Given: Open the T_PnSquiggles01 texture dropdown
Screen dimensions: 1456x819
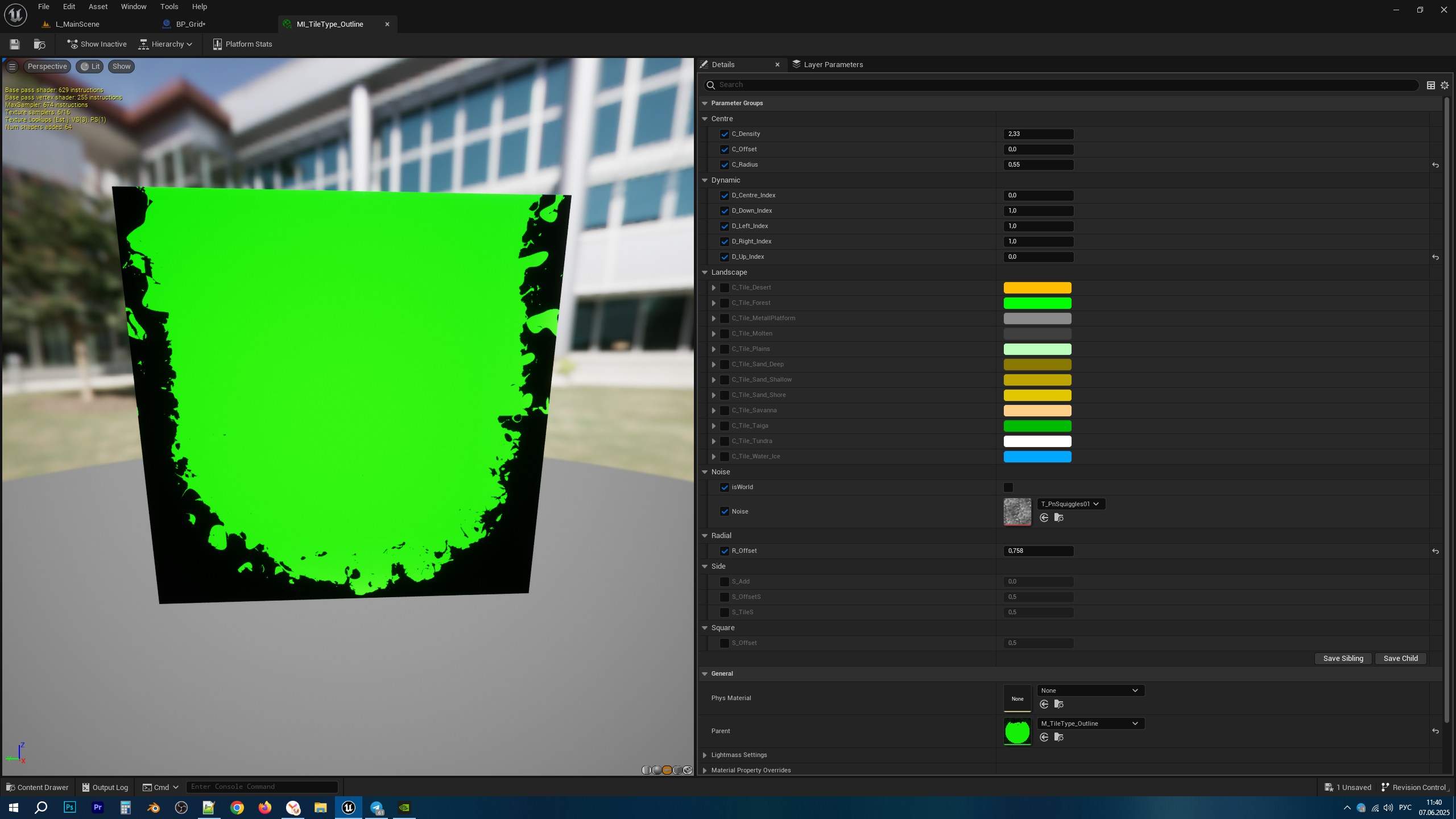Looking at the screenshot, I should [x=1070, y=504].
